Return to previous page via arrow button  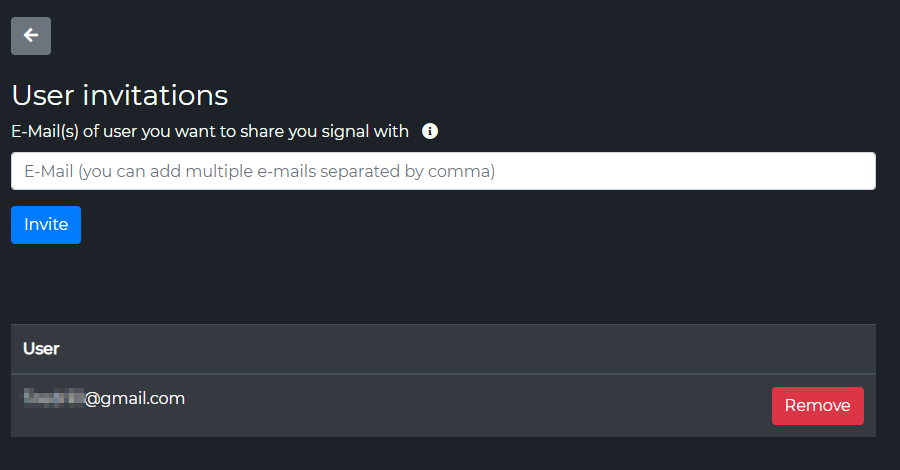coord(31,36)
